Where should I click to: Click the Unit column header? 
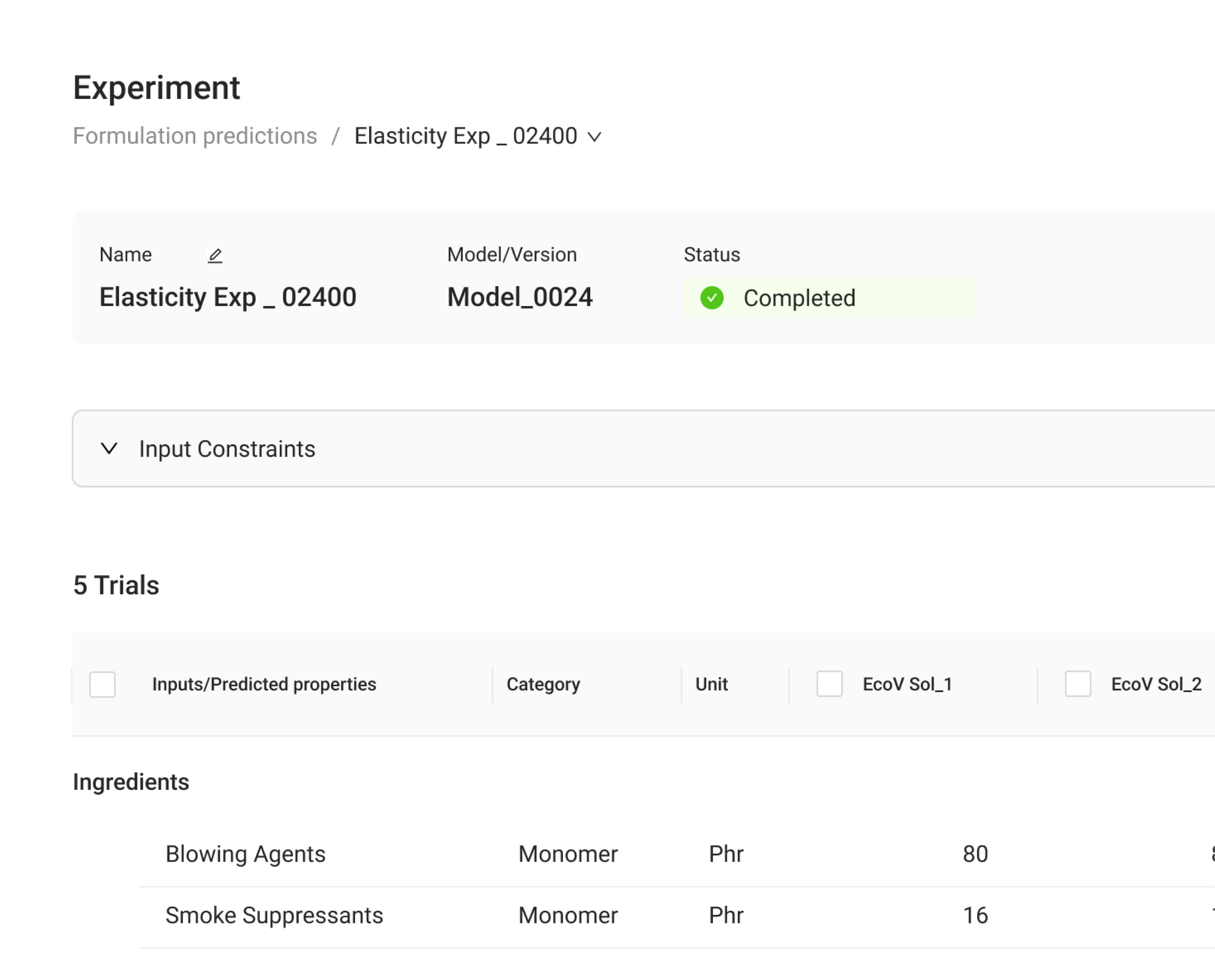click(711, 684)
